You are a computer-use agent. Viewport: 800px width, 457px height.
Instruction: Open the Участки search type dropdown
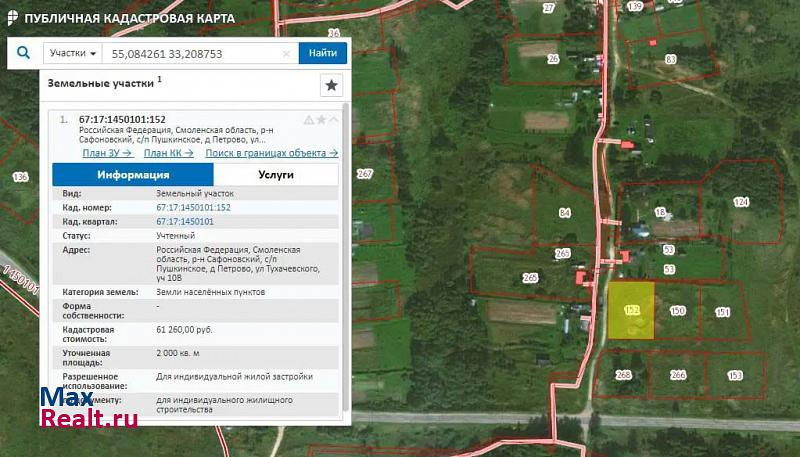(x=74, y=53)
